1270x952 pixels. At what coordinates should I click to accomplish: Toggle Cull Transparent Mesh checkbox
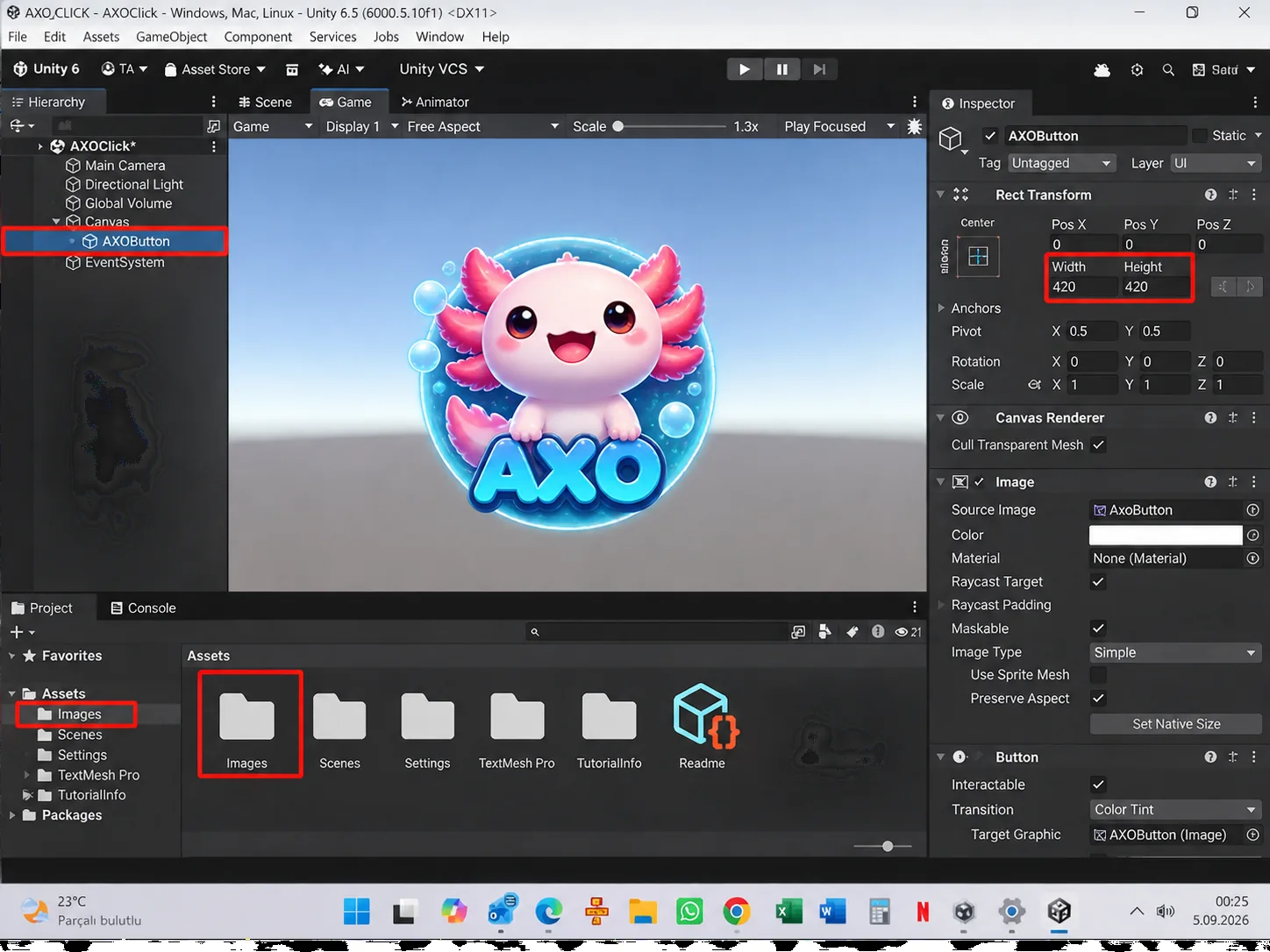click(1098, 444)
